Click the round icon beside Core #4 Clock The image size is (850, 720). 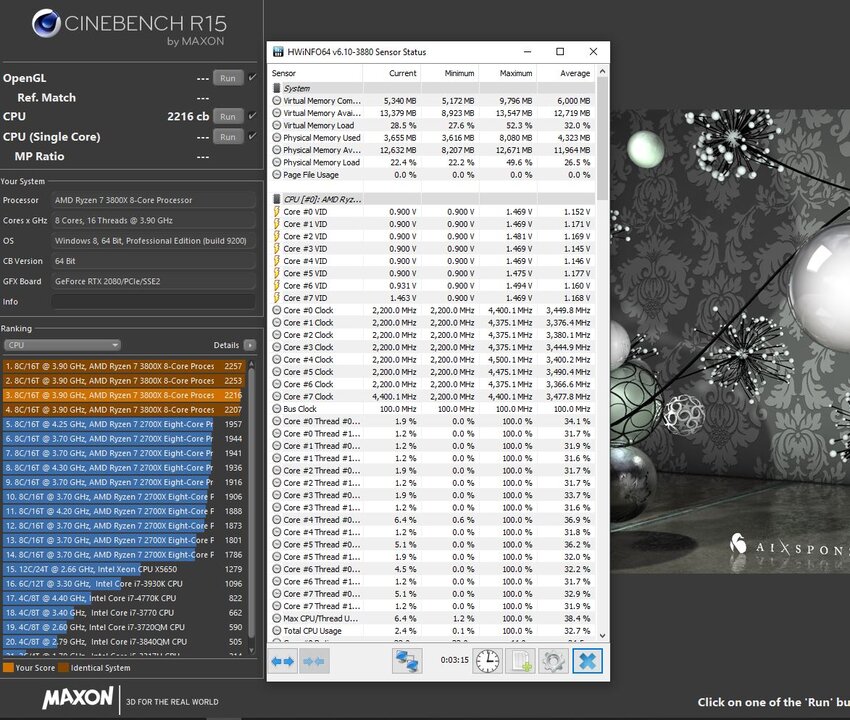[x=276, y=359]
